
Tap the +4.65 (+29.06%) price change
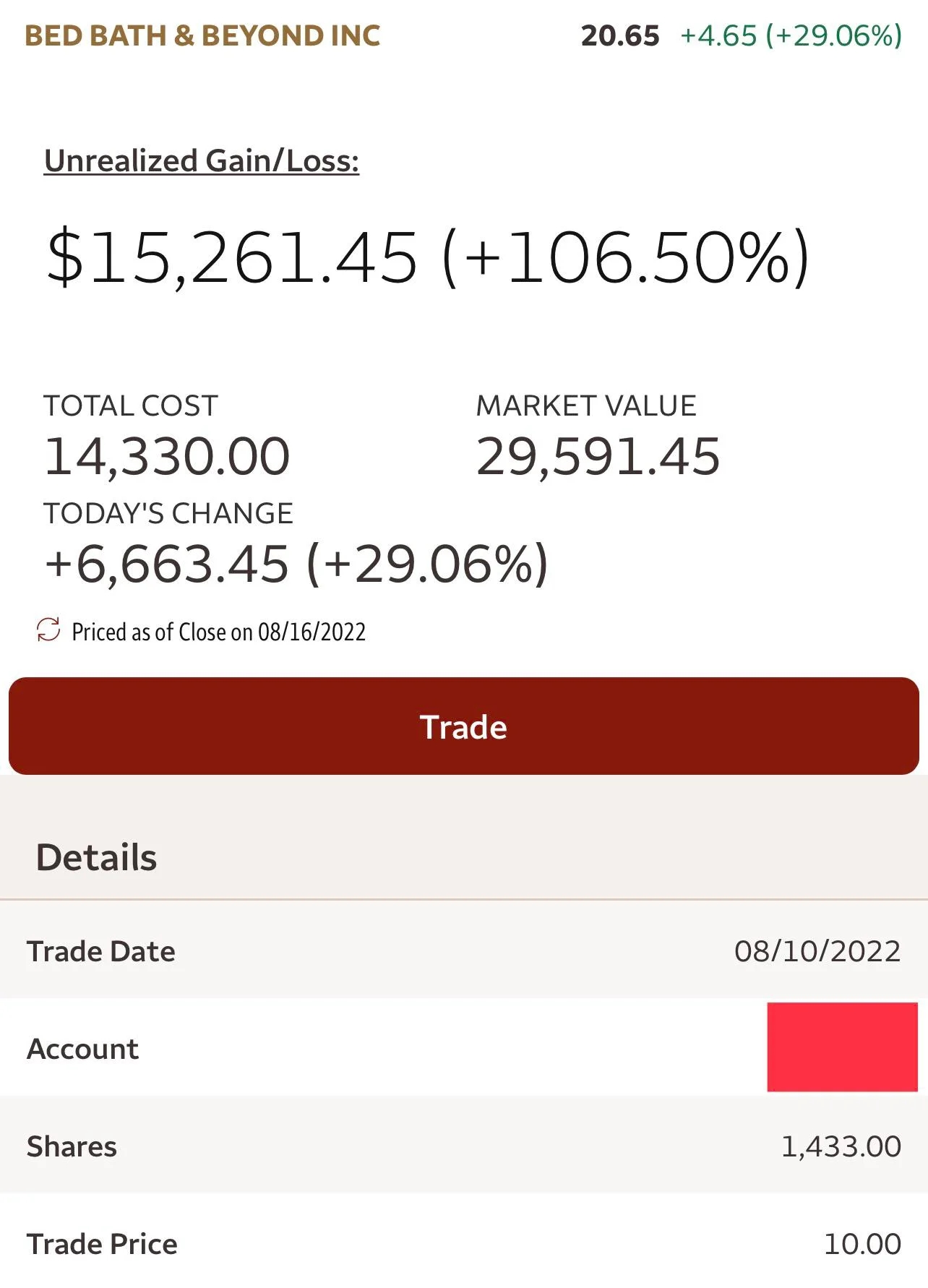pos(791,35)
